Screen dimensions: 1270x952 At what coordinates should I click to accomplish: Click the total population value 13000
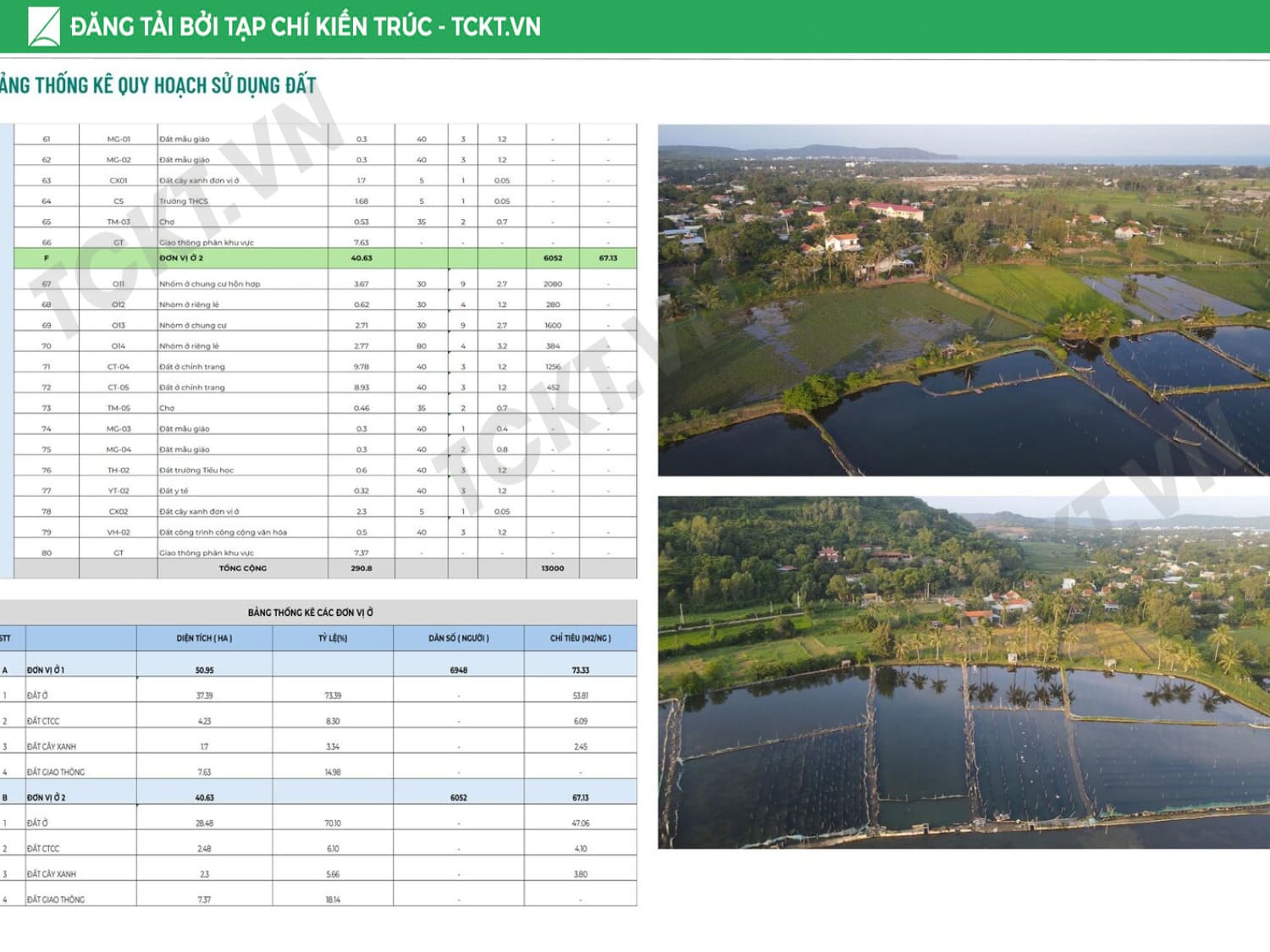click(552, 569)
